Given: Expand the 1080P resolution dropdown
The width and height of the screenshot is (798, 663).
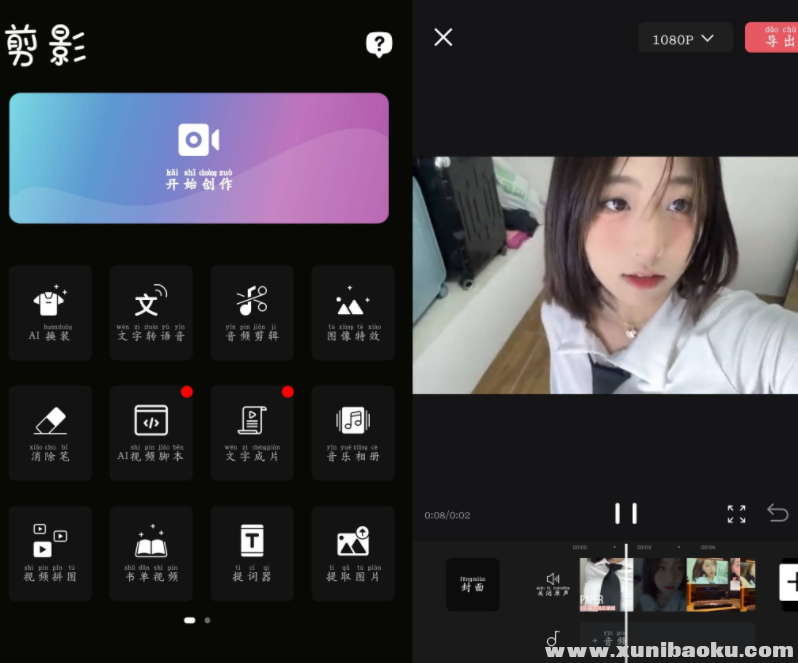Looking at the screenshot, I should pyautogui.click(x=684, y=39).
